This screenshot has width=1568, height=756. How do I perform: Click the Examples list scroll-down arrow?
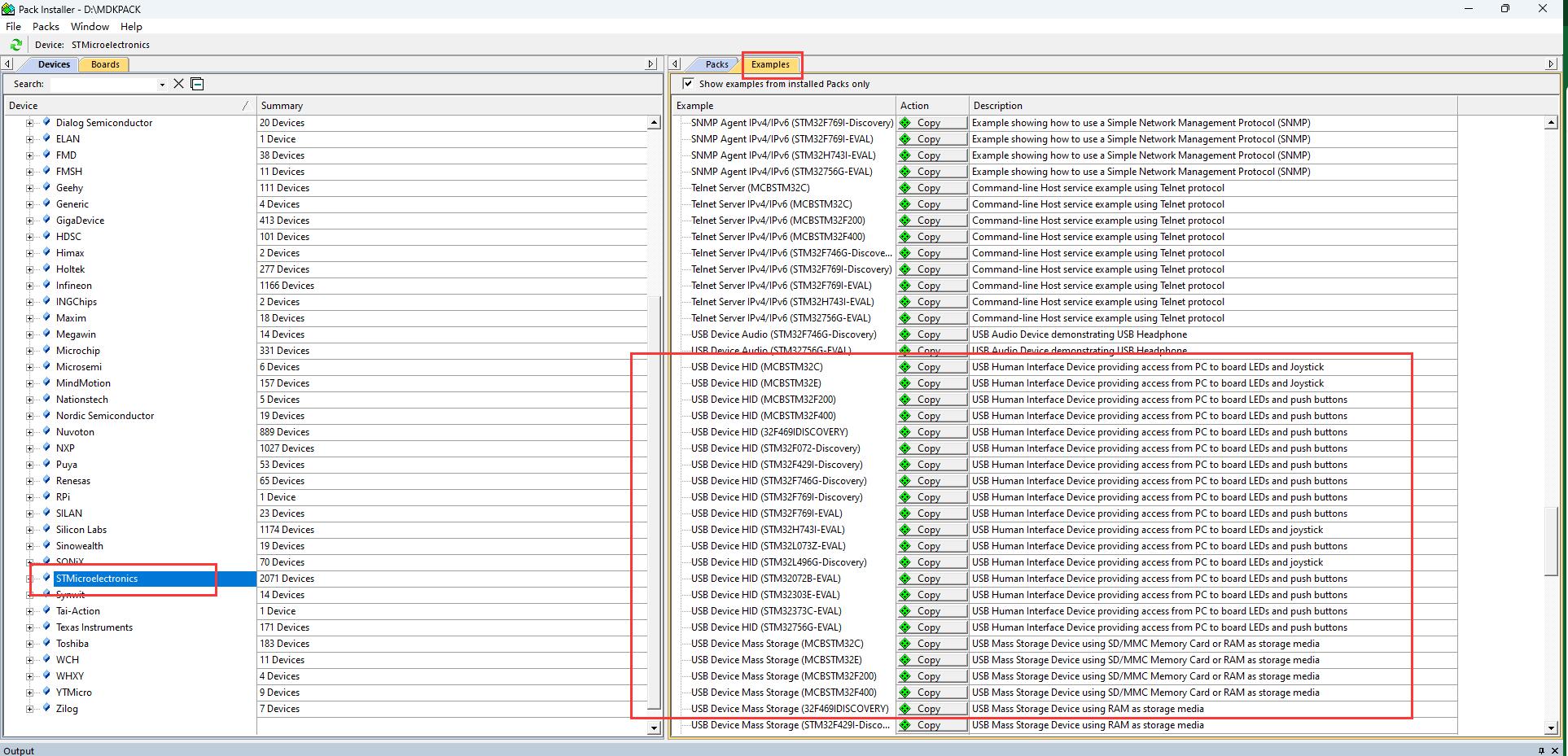[1551, 728]
